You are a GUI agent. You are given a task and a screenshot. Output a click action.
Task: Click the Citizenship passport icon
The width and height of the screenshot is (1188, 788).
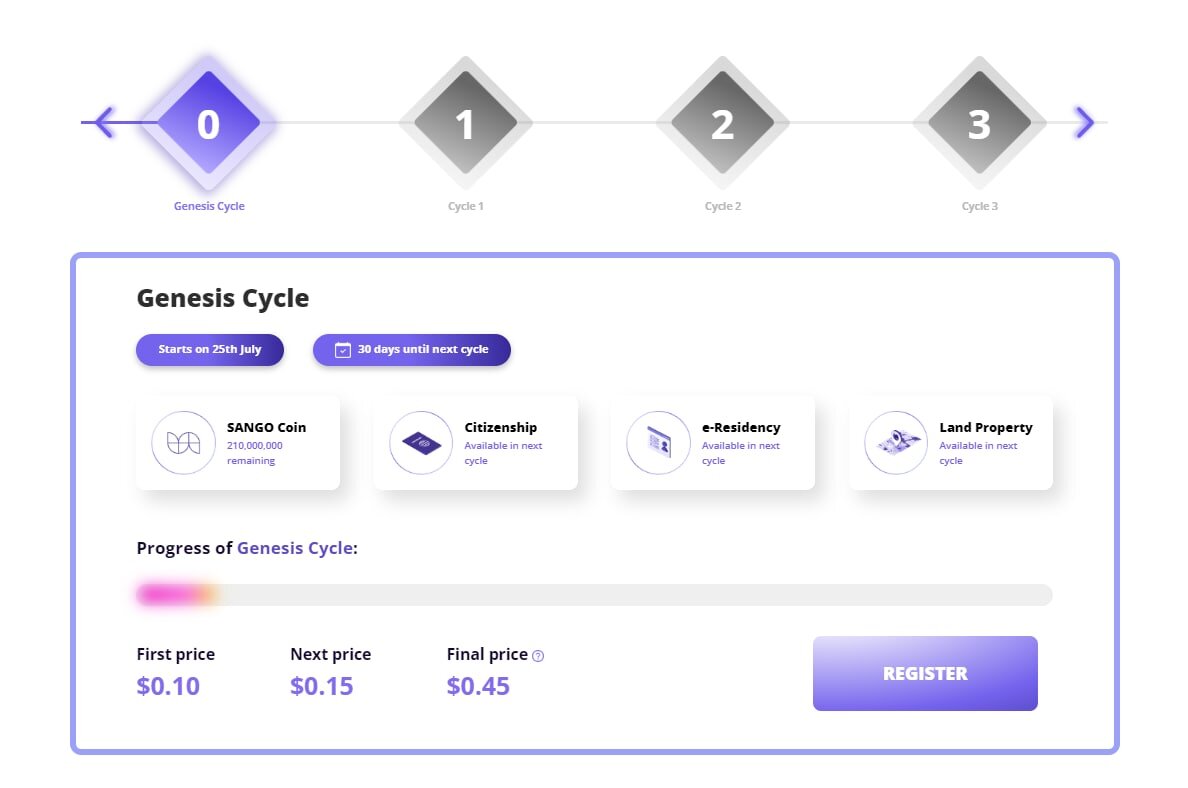point(421,442)
